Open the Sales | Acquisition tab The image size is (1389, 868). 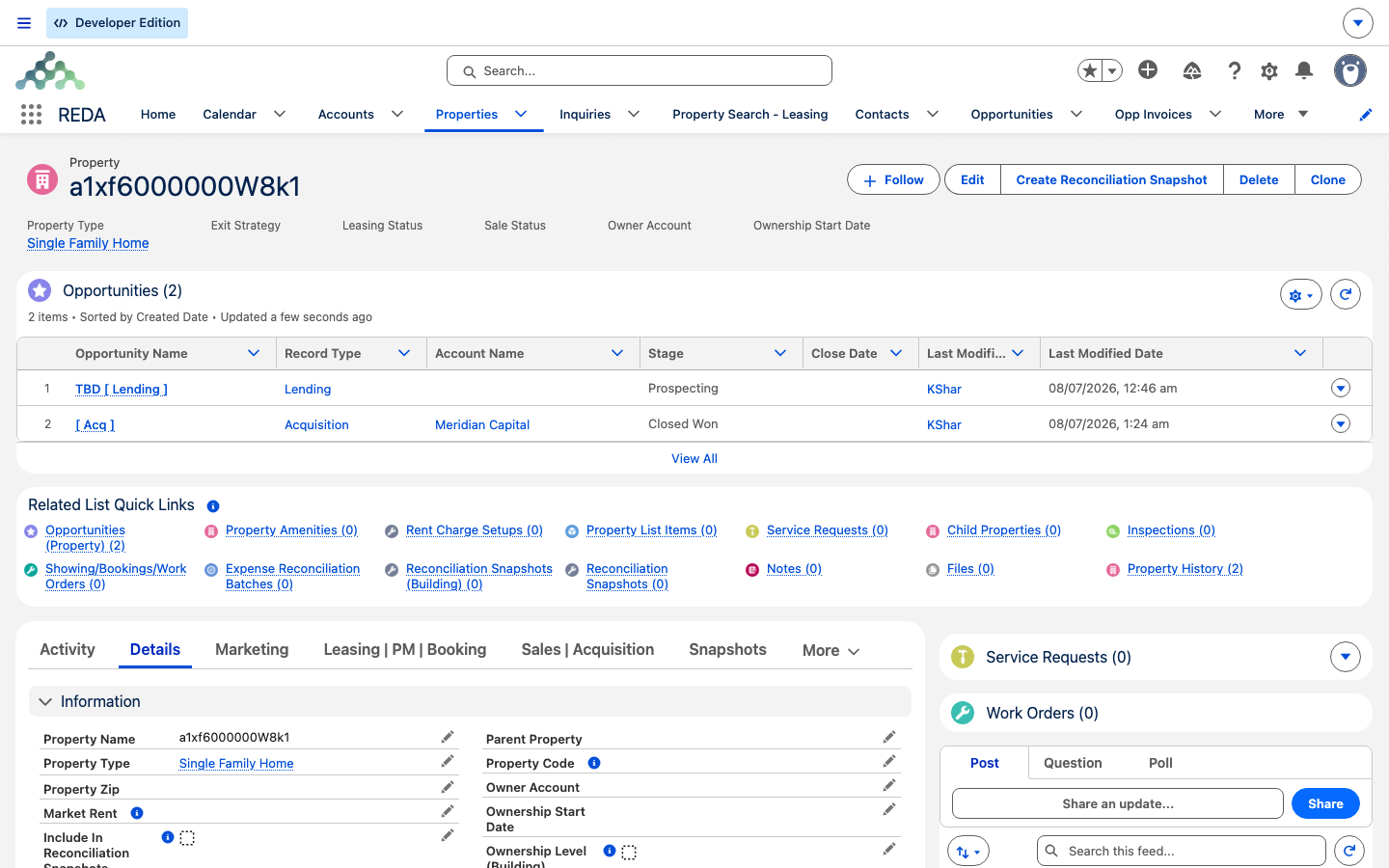(587, 650)
